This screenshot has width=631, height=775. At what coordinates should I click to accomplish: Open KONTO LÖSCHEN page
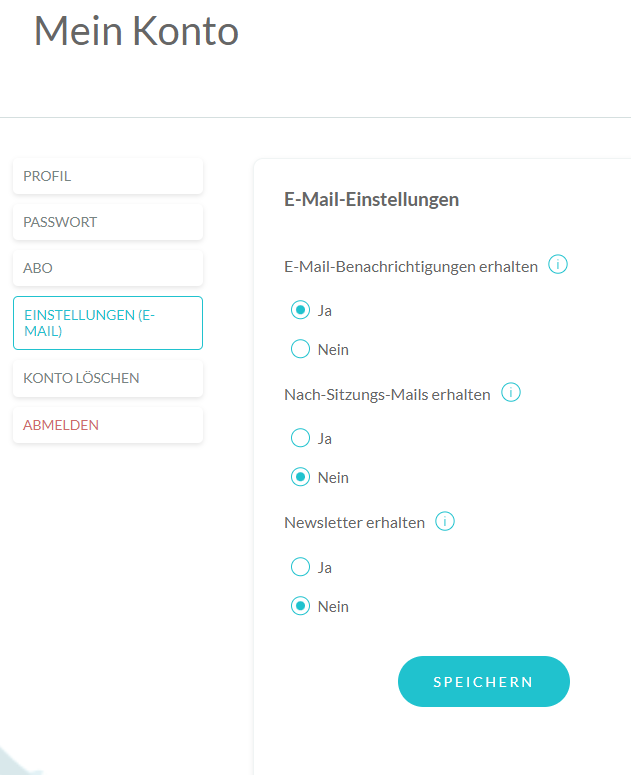click(x=108, y=378)
